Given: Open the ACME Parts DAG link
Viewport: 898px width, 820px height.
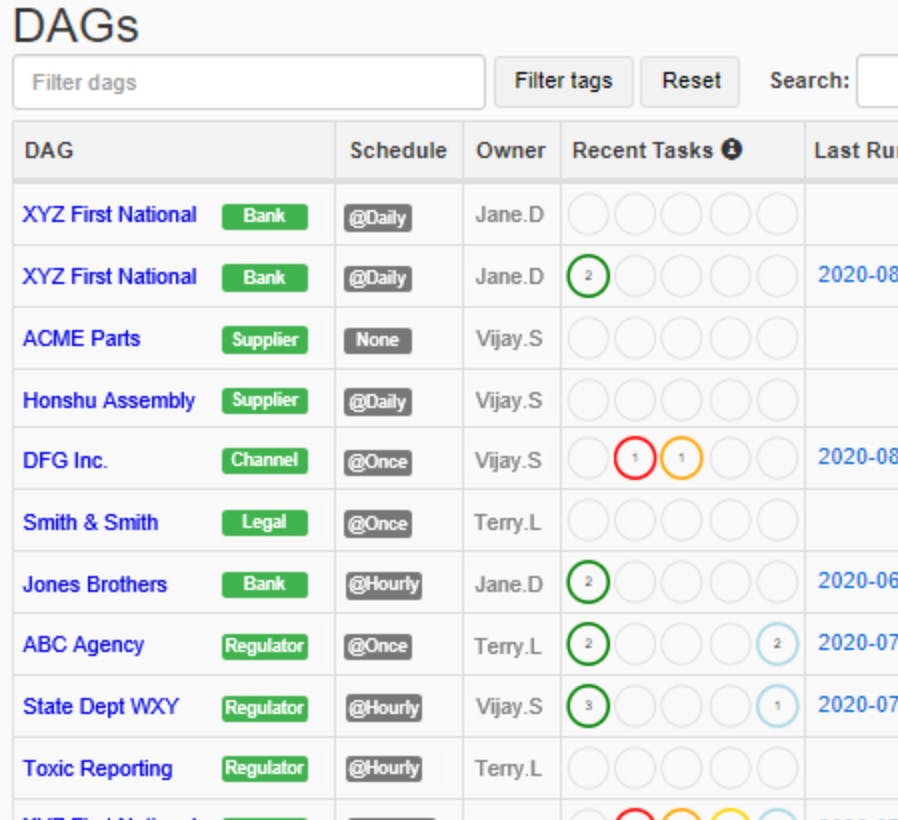Looking at the screenshot, I should (x=81, y=338).
